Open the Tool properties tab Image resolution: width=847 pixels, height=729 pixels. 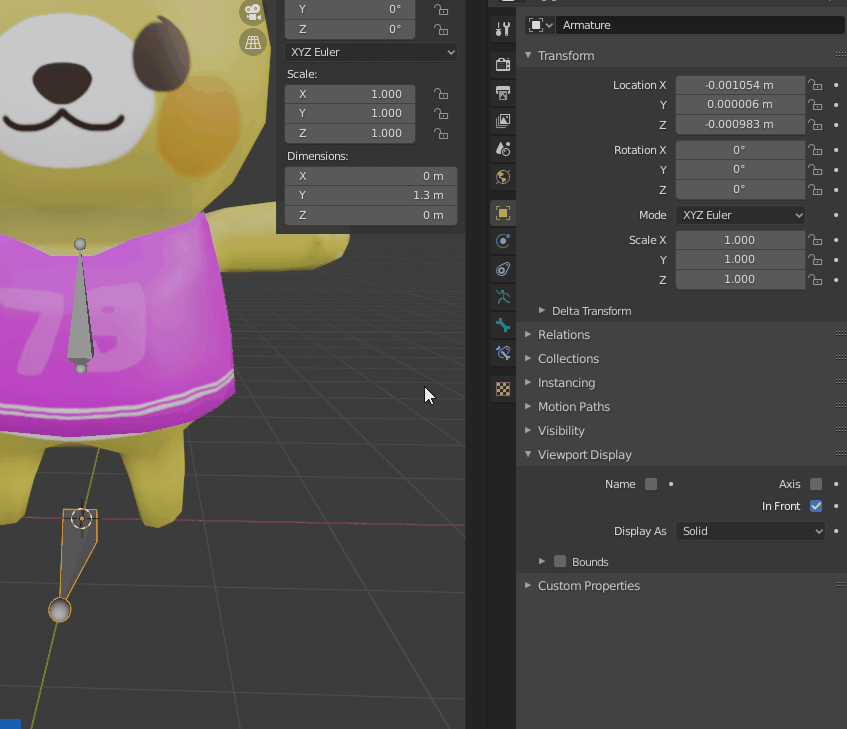(503, 29)
